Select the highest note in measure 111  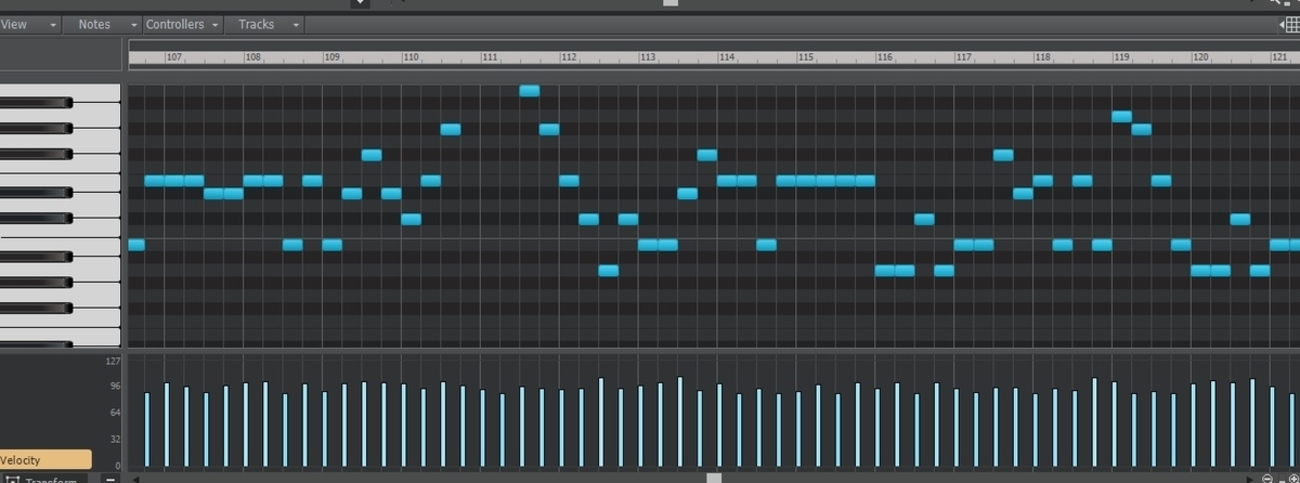tap(529, 91)
